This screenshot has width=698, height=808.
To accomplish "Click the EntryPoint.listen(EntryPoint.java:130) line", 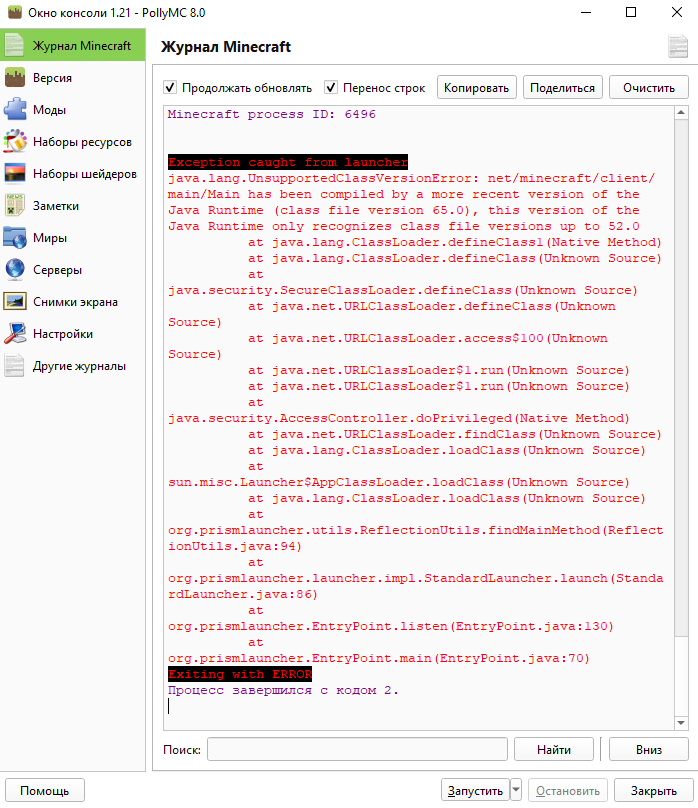I will click(391, 626).
